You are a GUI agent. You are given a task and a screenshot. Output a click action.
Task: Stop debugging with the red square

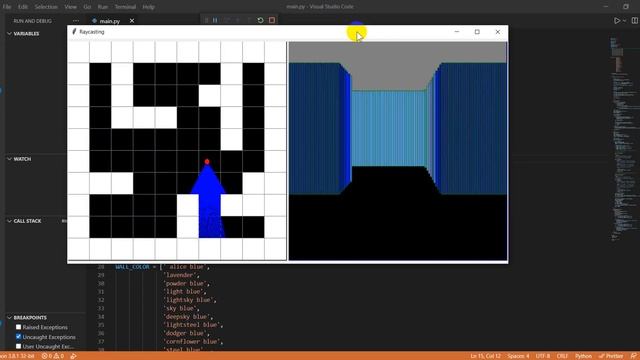tap(272, 20)
